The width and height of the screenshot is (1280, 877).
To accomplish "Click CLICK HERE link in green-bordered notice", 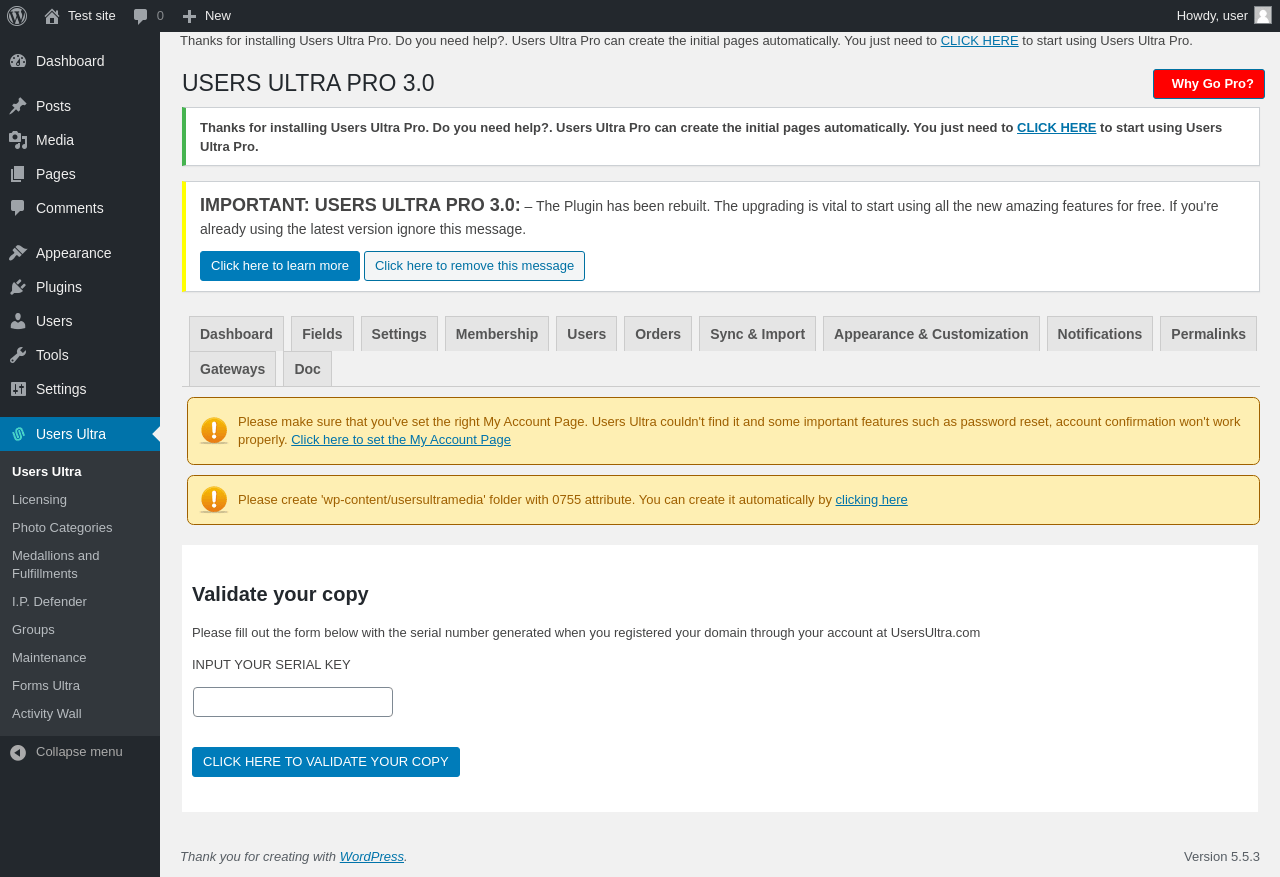I will point(1056,128).
